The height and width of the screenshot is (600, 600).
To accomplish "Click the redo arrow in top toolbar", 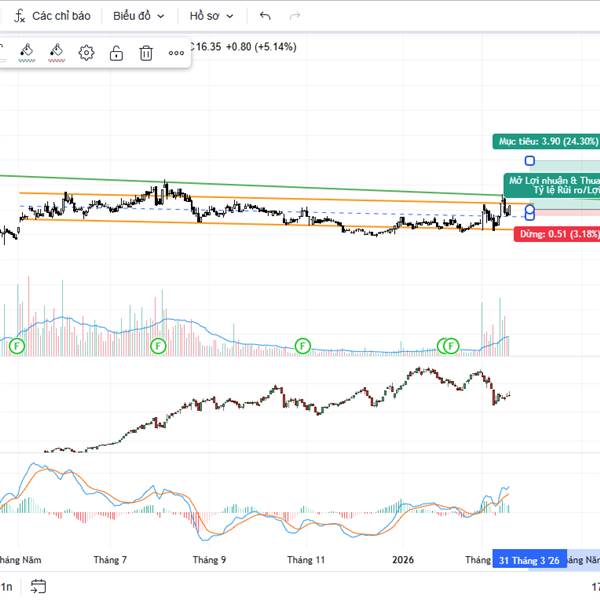I will 294,16.
